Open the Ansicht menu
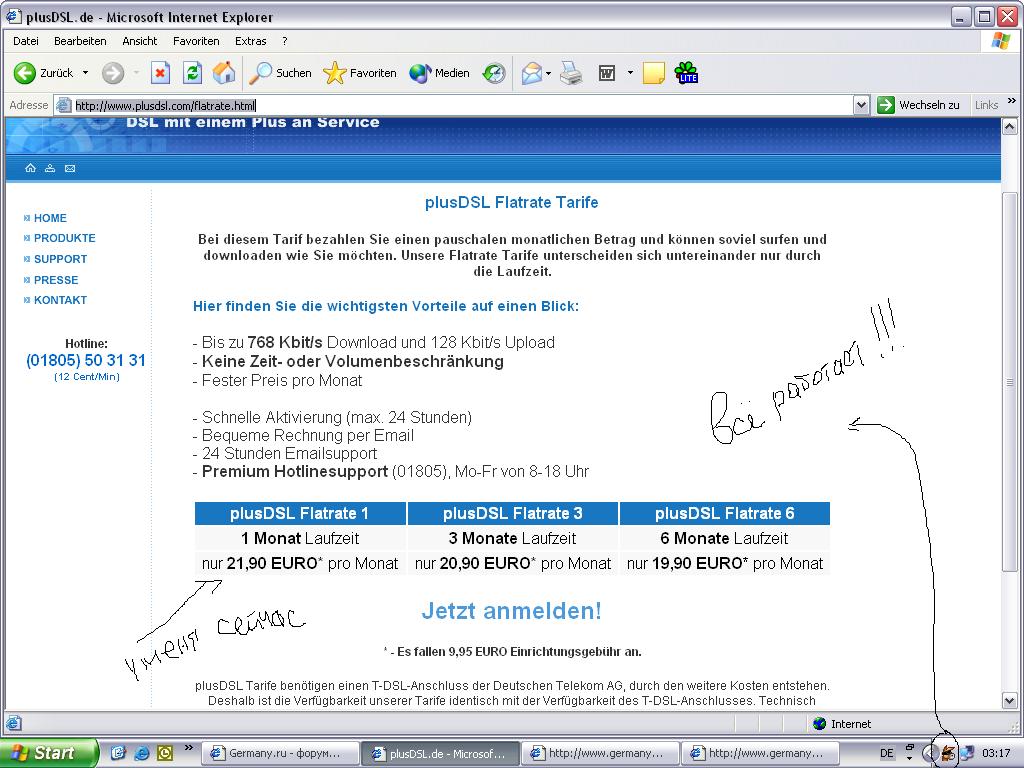The width and height of the screenshot is (1024, 768). [x=140, y=41]
